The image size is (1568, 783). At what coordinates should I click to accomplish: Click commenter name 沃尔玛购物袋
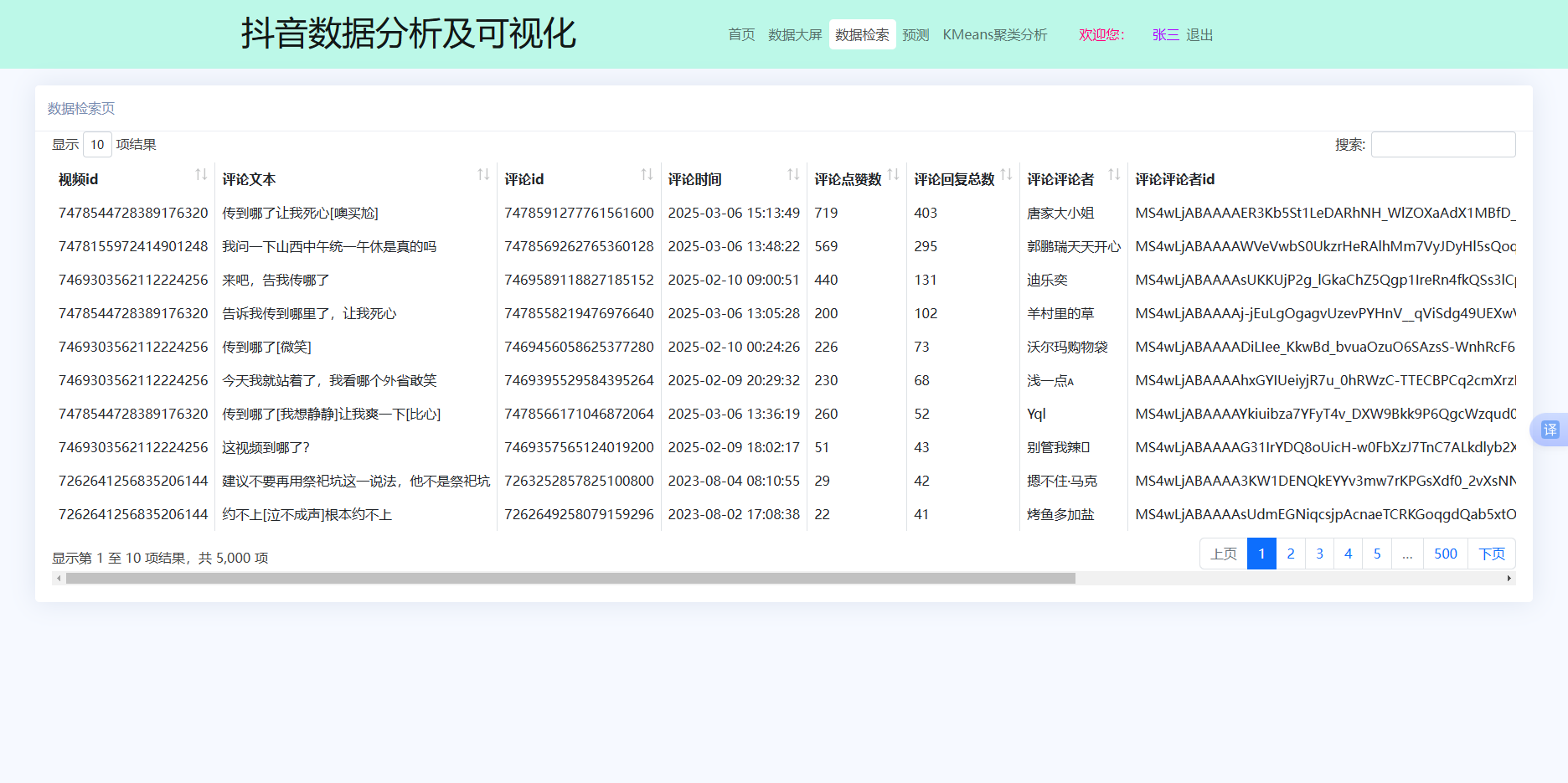coord(1067,347)
